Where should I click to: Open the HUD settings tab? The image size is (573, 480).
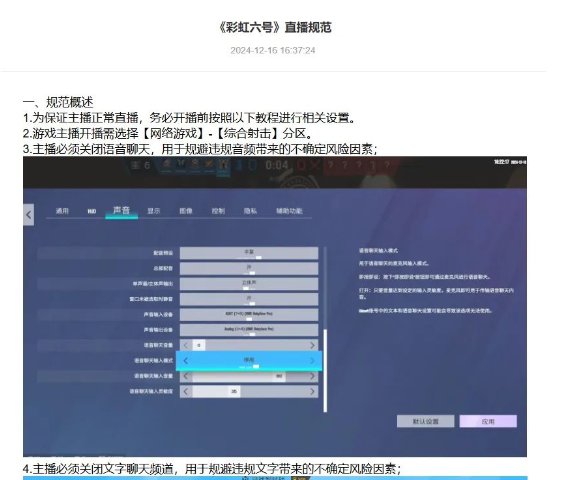pos(92,211)
